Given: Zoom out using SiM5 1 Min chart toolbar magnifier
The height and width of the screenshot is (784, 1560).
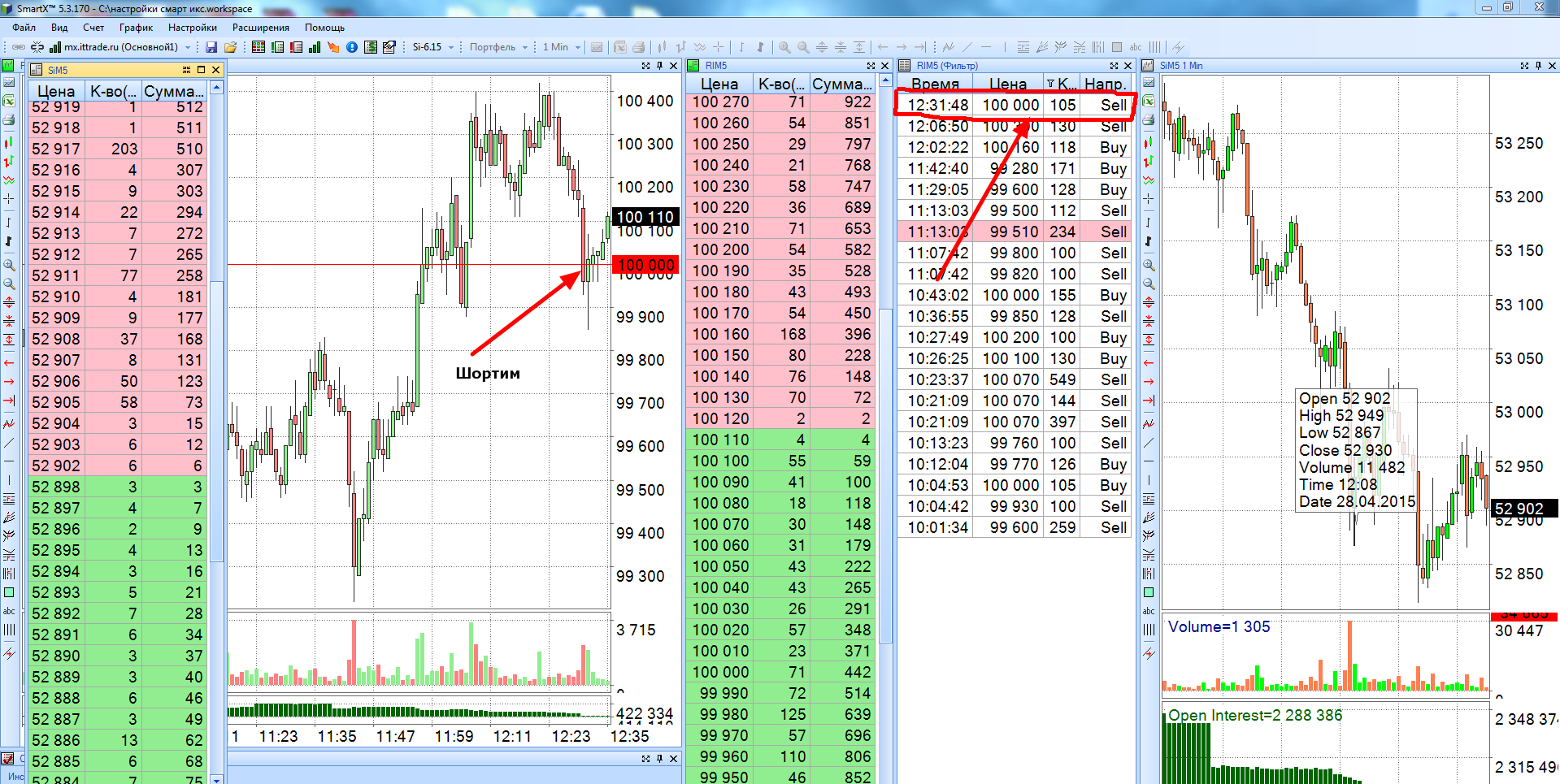Looking at the screenshot, I should [1149, 284].
